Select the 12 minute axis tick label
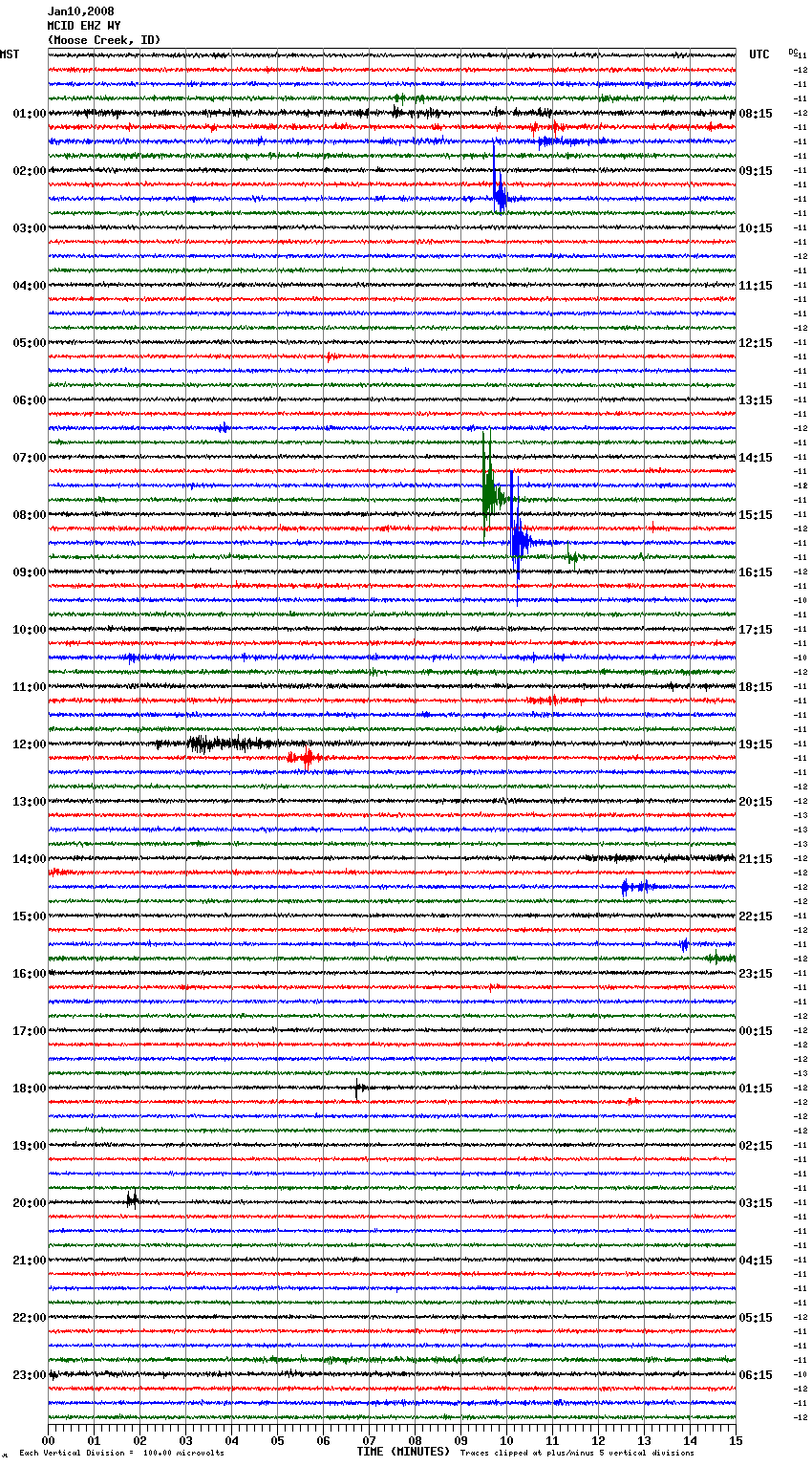This screenshot has height=1466, width=812. pyautogui.click(x=598, y=1440)
